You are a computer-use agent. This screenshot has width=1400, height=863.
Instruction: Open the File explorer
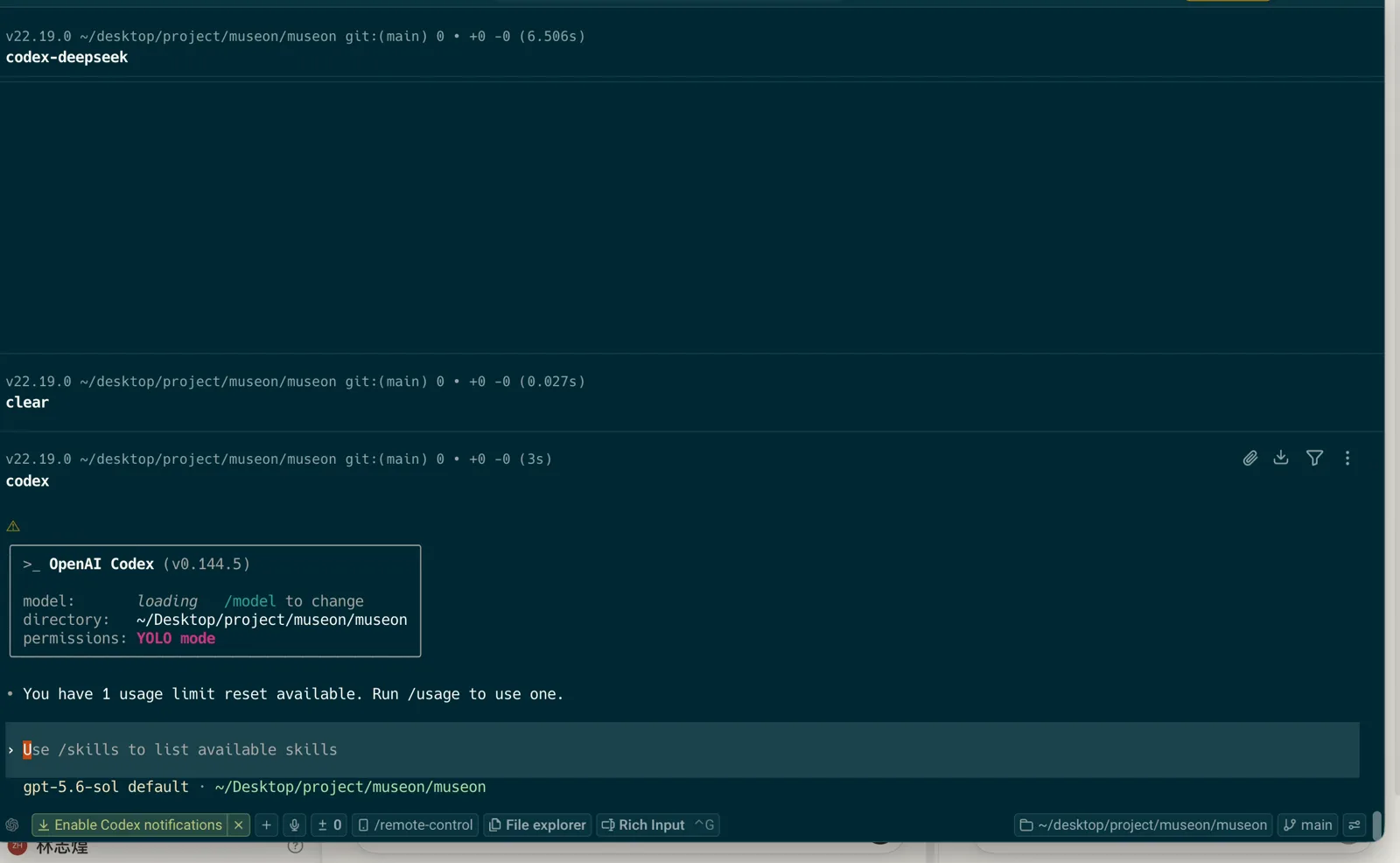pos(537,824)
